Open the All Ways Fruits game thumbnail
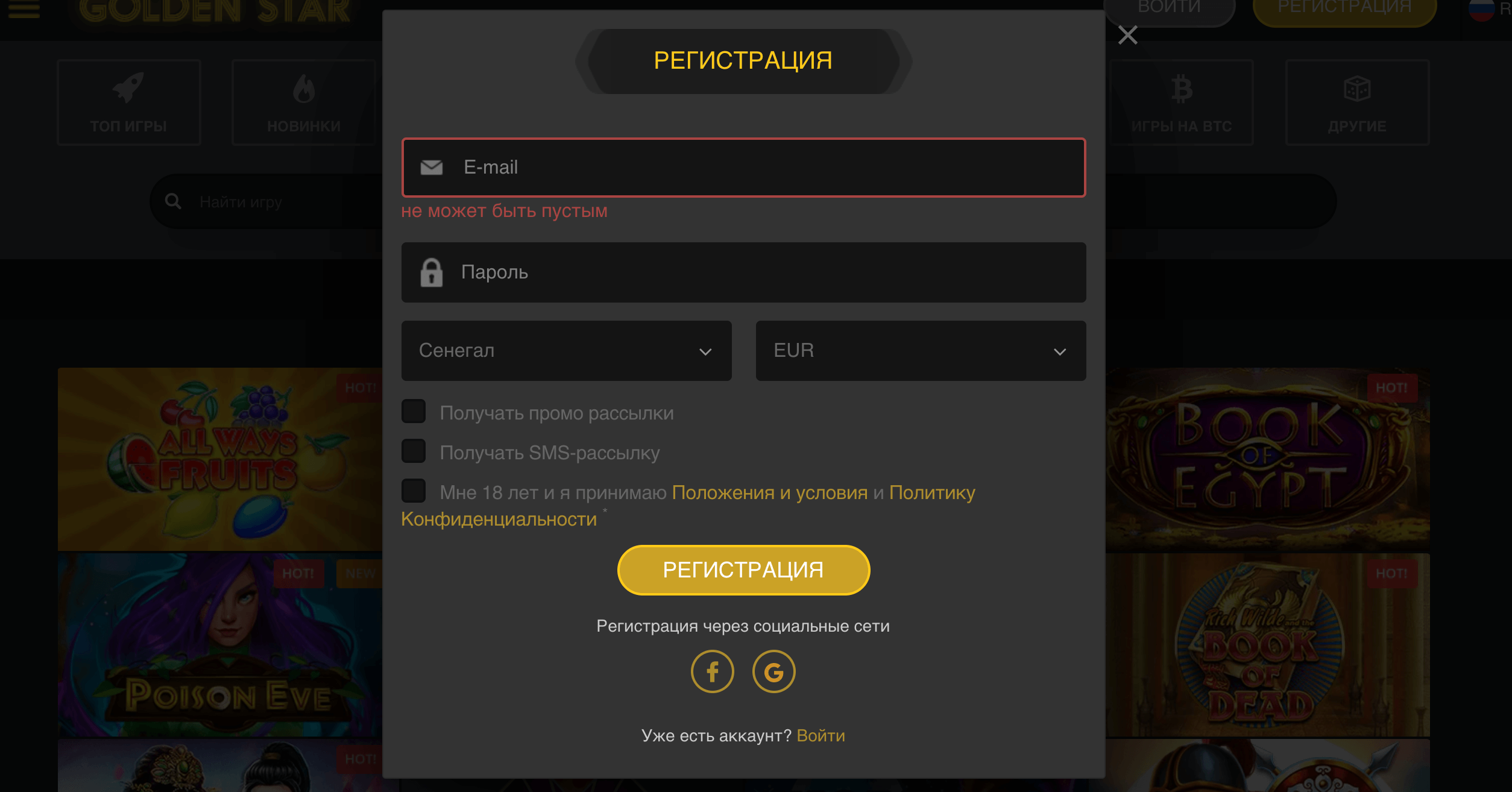The image size is (1512, 792). (x=220, y=459)
